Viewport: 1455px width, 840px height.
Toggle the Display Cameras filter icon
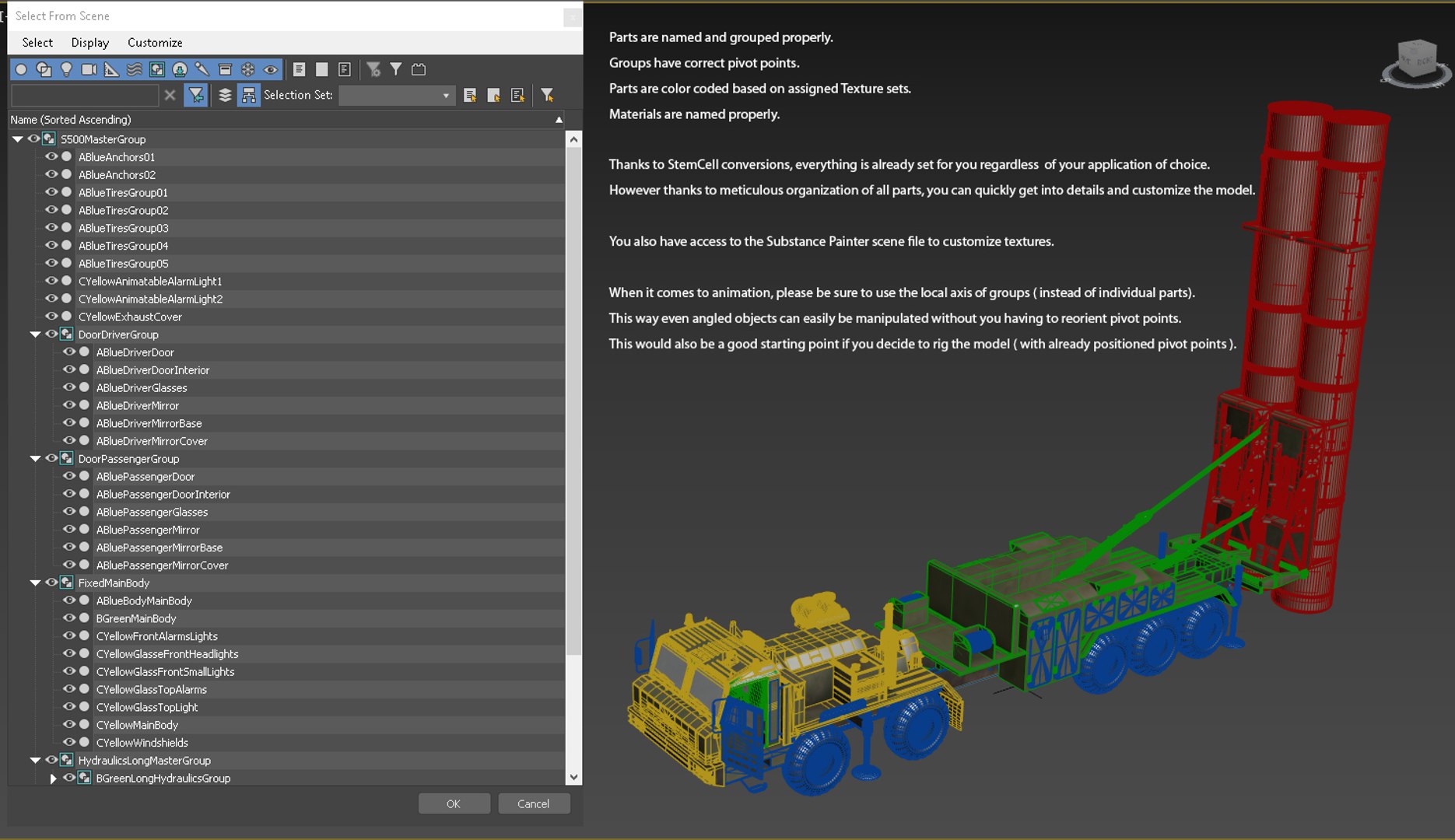click(x=89, y=69)
